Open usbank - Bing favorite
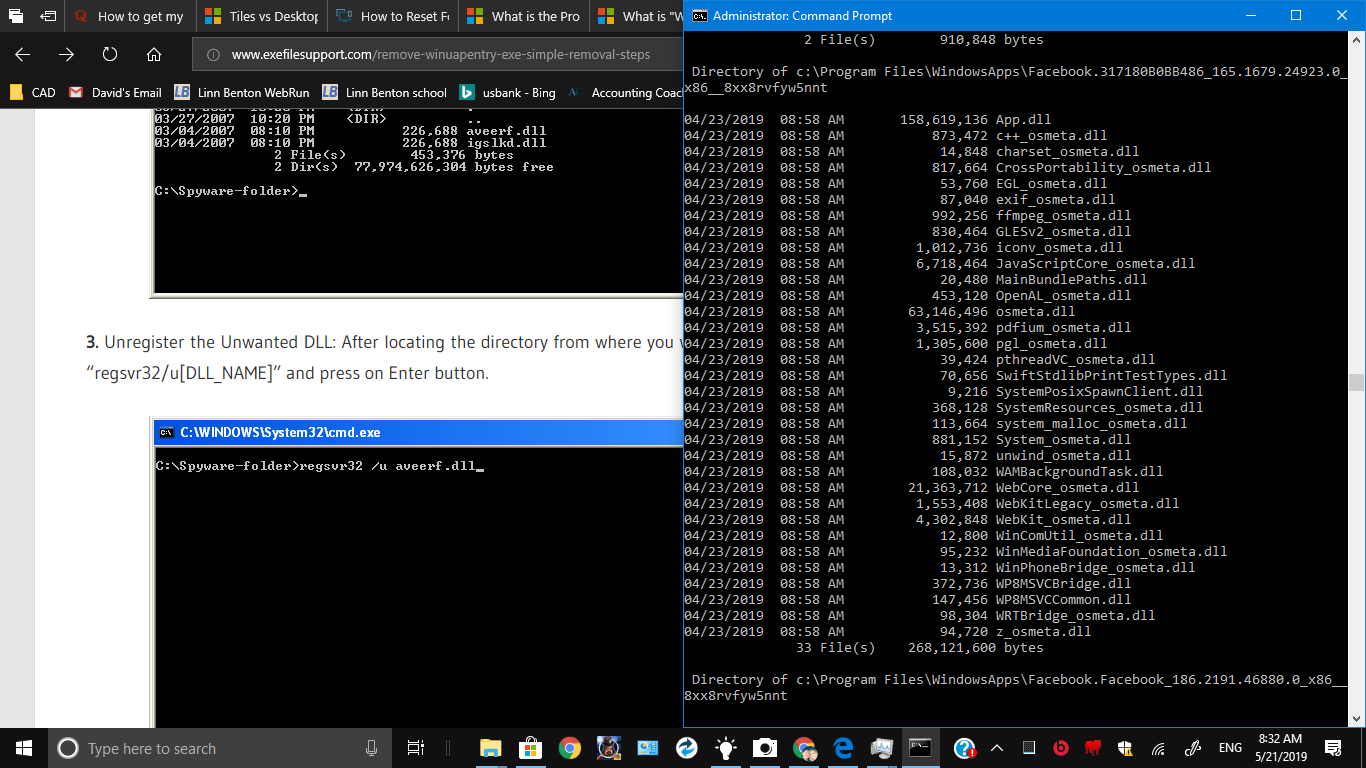 [x=507, y=92]
